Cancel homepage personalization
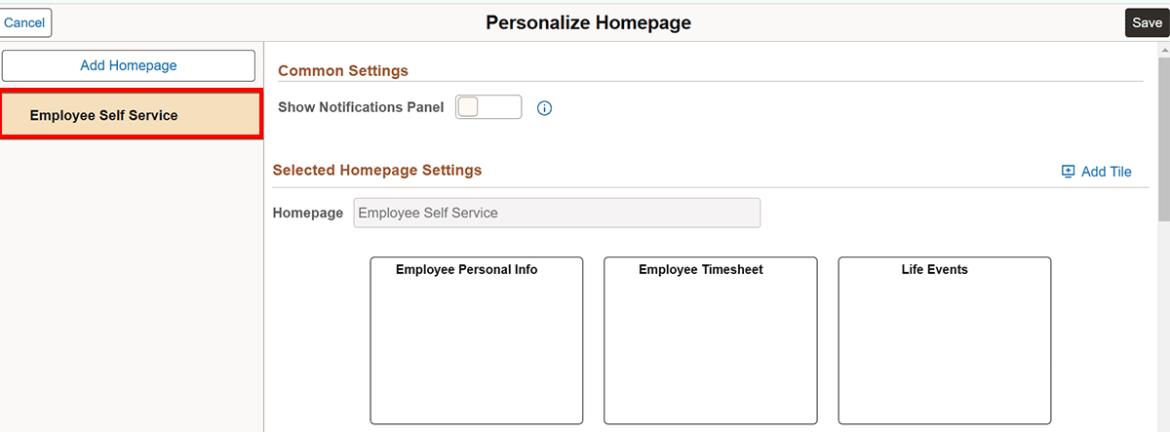 pos(25,22)
